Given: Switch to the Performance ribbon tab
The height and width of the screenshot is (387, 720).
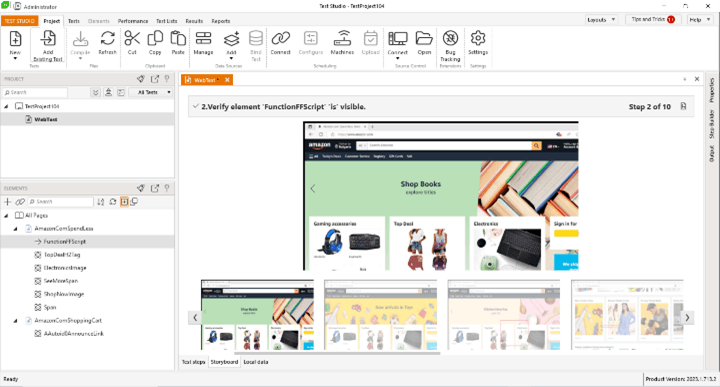Looking at the screenshot, I should tap(133, 21).
